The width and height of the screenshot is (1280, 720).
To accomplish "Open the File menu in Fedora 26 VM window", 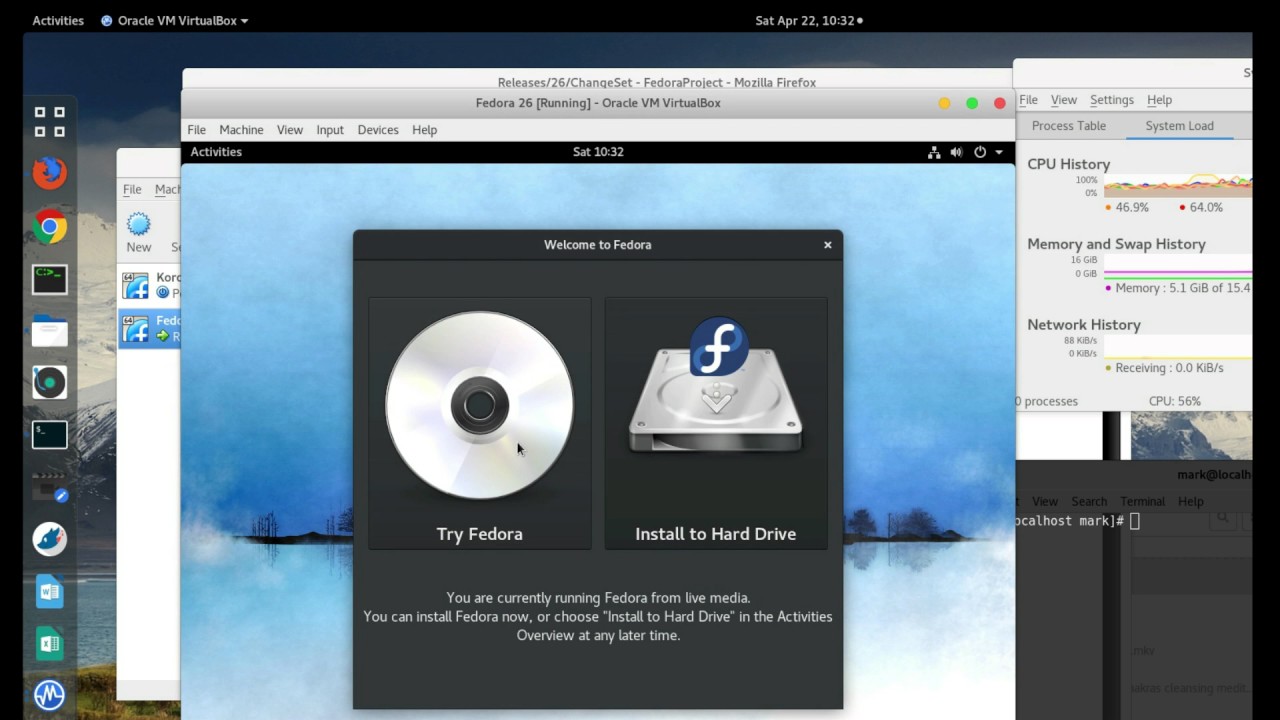I will [197, 130].
